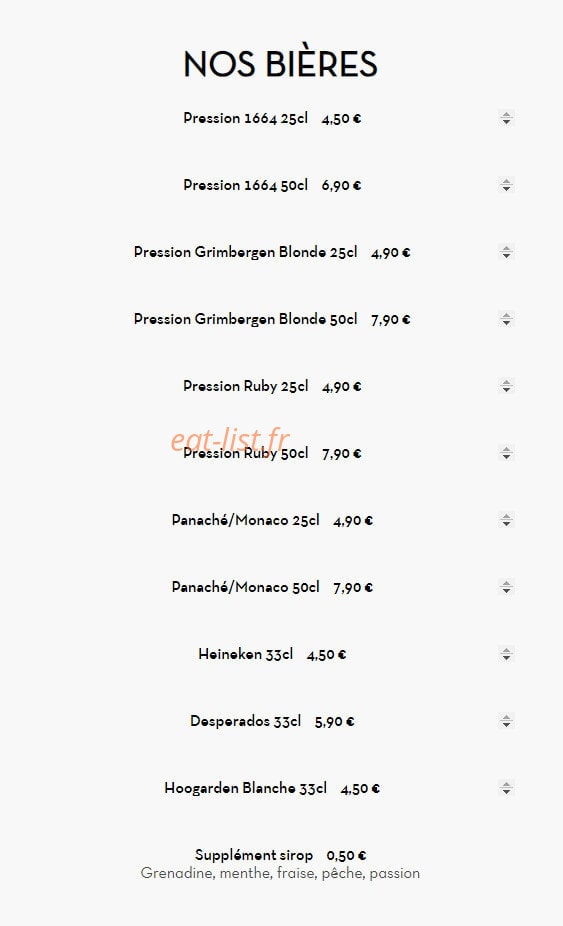Click the up-down arrows beside Hoogarden Blanche 33cl
The height and width of the screenshot is (926, 563).
point(506,788)
